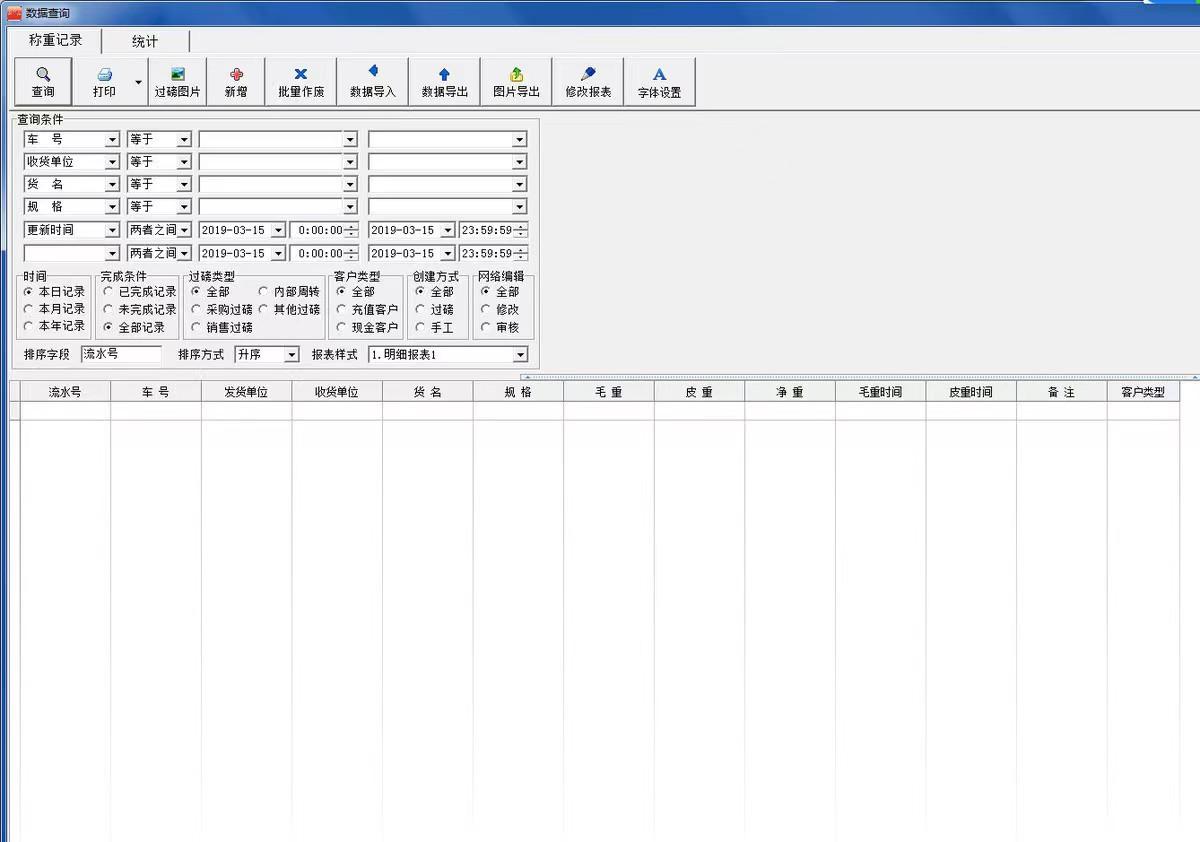Click the 毛重 column header
The image size is (1200, 842).
[608, 392]
